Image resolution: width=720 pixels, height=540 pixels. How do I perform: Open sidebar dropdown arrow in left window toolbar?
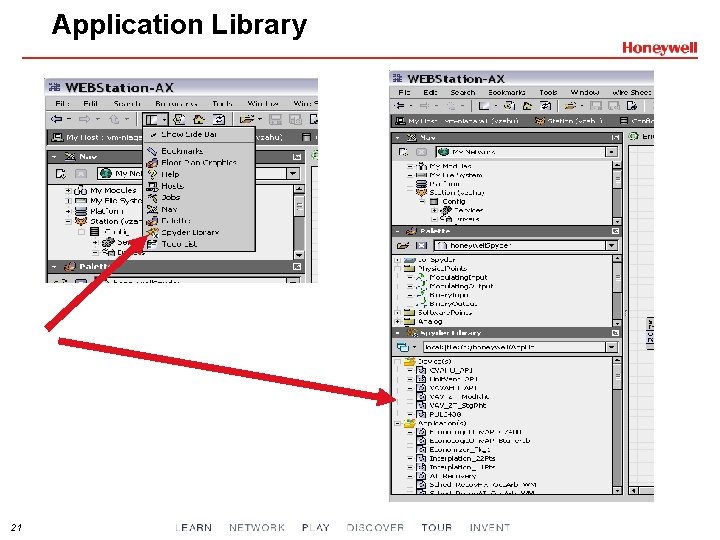point(164,120)
